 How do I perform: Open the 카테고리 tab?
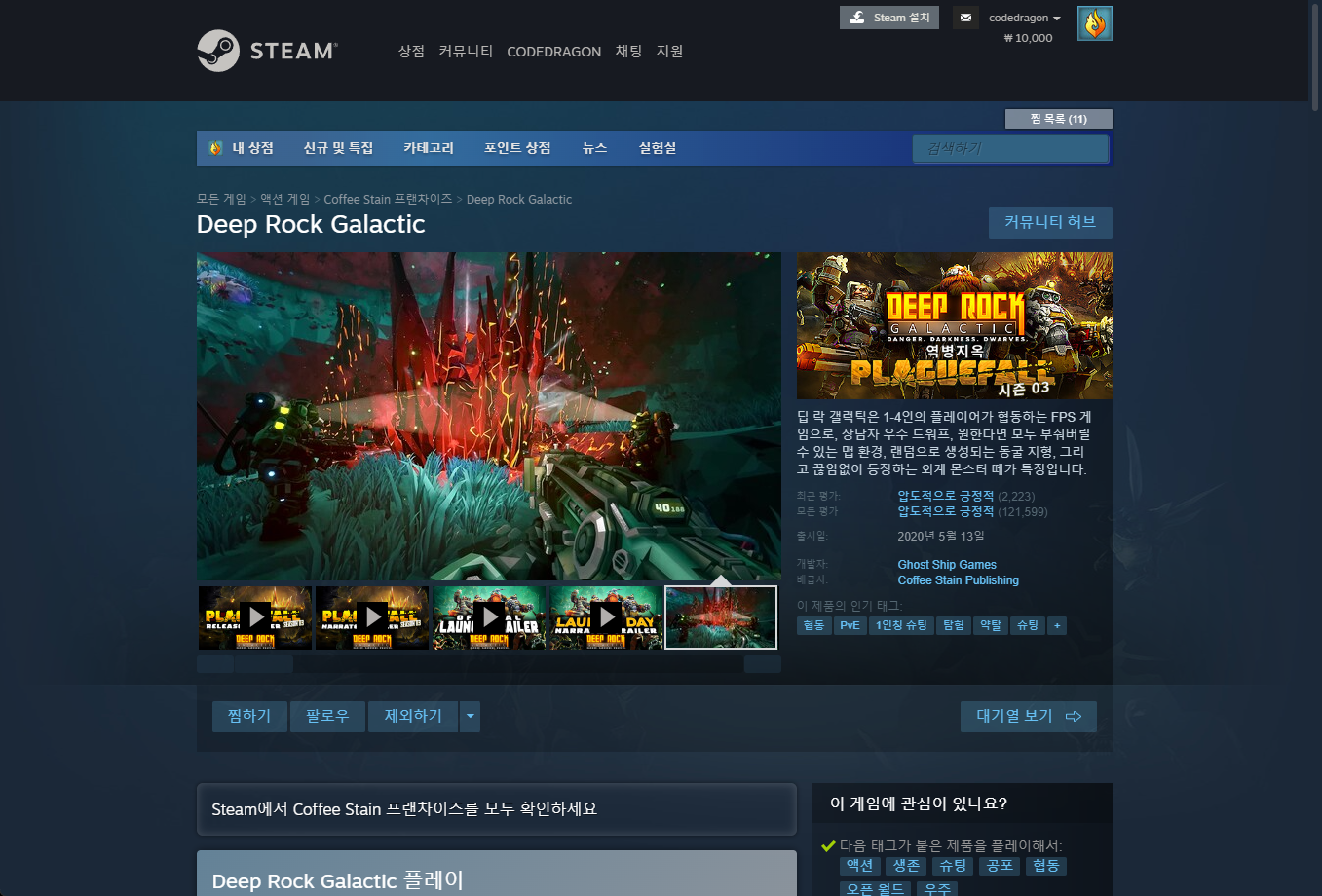pos(429,148)
